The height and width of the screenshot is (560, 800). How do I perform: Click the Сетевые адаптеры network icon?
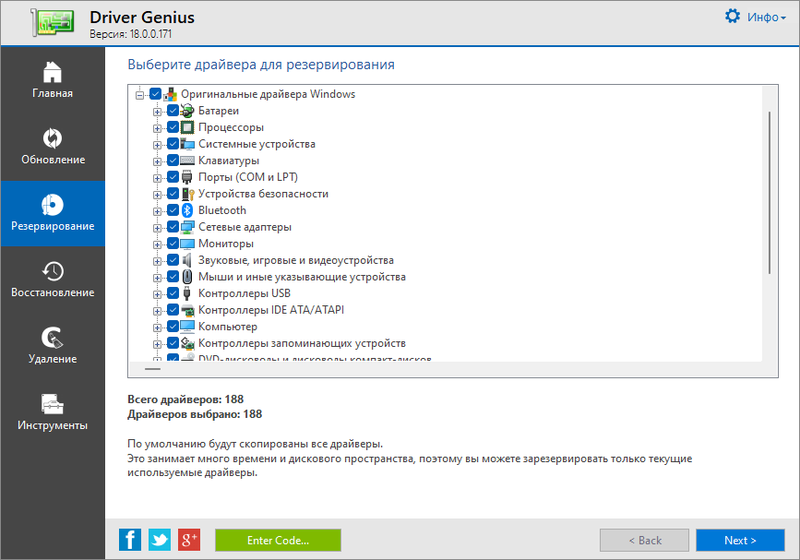coord(187,227)
